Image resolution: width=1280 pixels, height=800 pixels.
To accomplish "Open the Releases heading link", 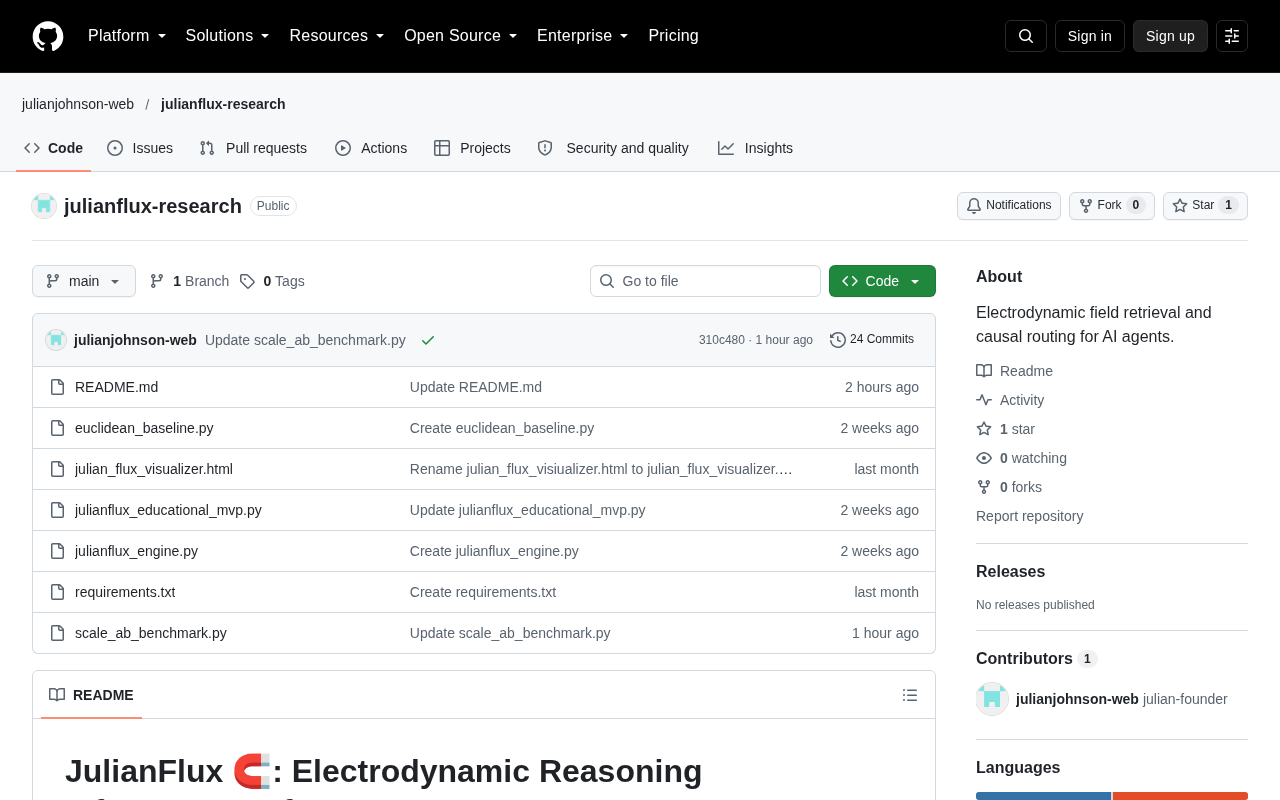I will [1010, 572].
